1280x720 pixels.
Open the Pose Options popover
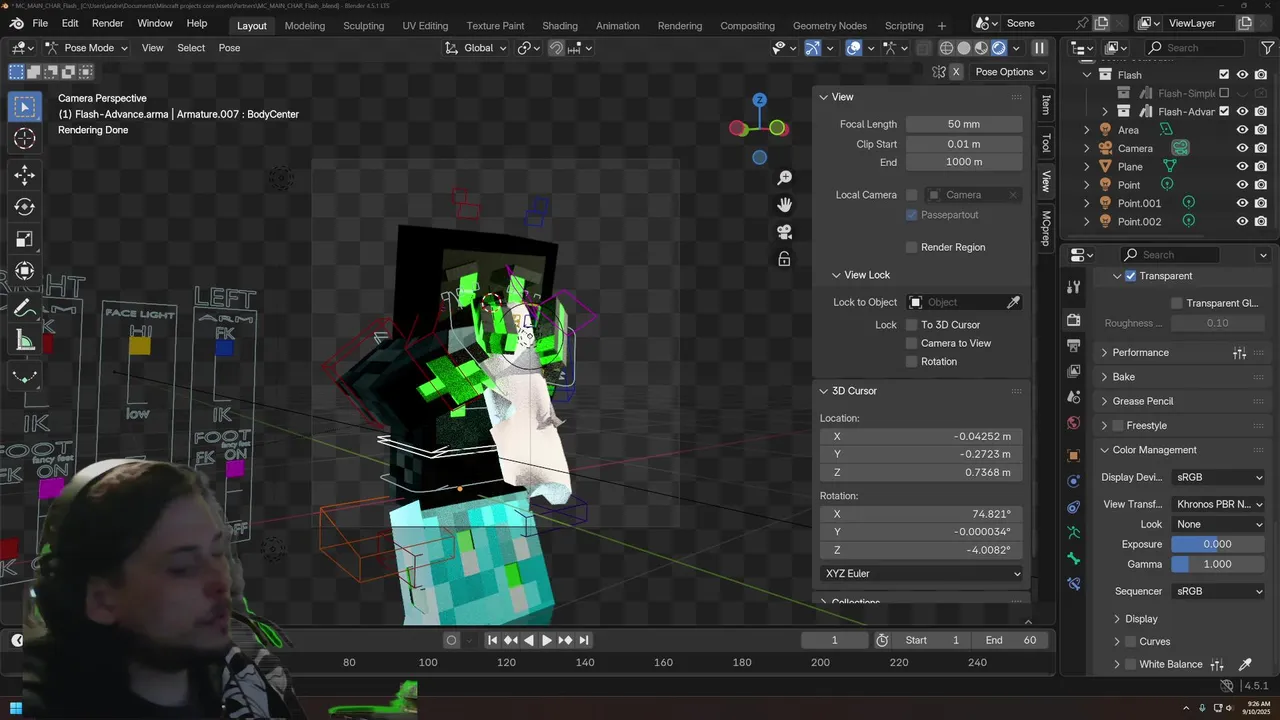point(1010,72)
